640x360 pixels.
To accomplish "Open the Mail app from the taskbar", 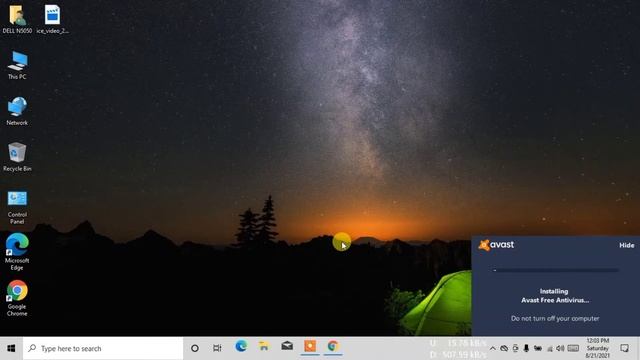I will pyautogui.click(x=287, y=346).
